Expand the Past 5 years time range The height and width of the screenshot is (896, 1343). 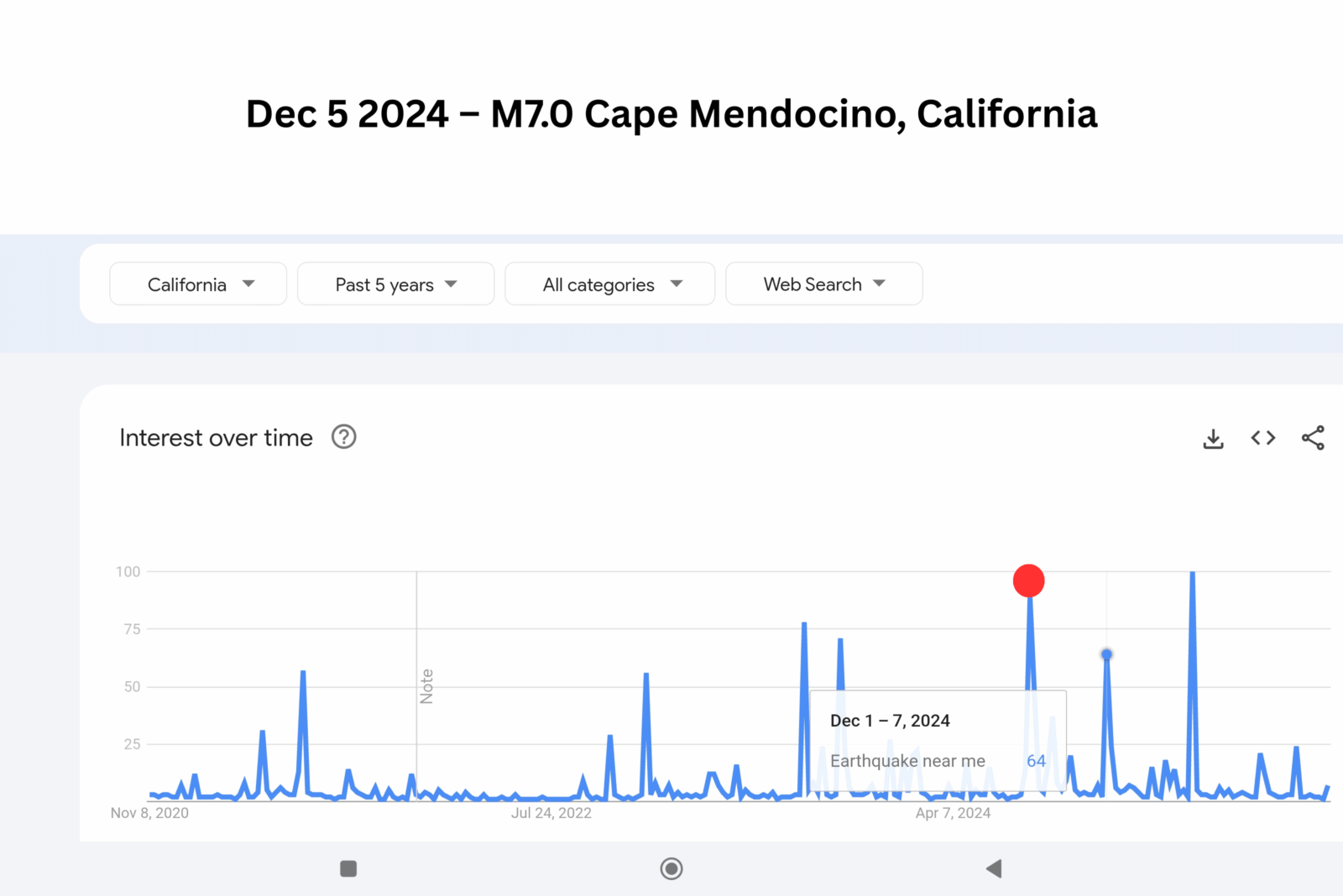(x=395, y=284)
